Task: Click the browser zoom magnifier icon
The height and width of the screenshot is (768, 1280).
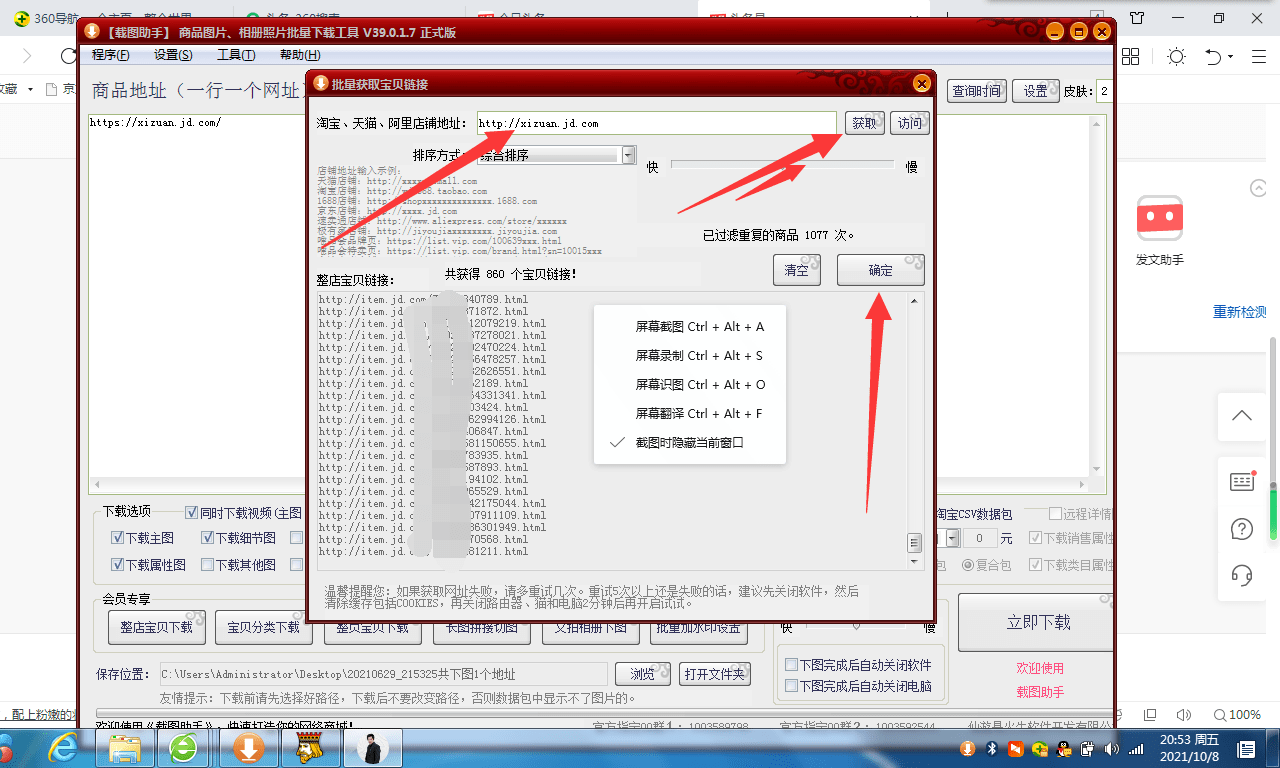Action: pyautogui.click(x=1218, y=715)
